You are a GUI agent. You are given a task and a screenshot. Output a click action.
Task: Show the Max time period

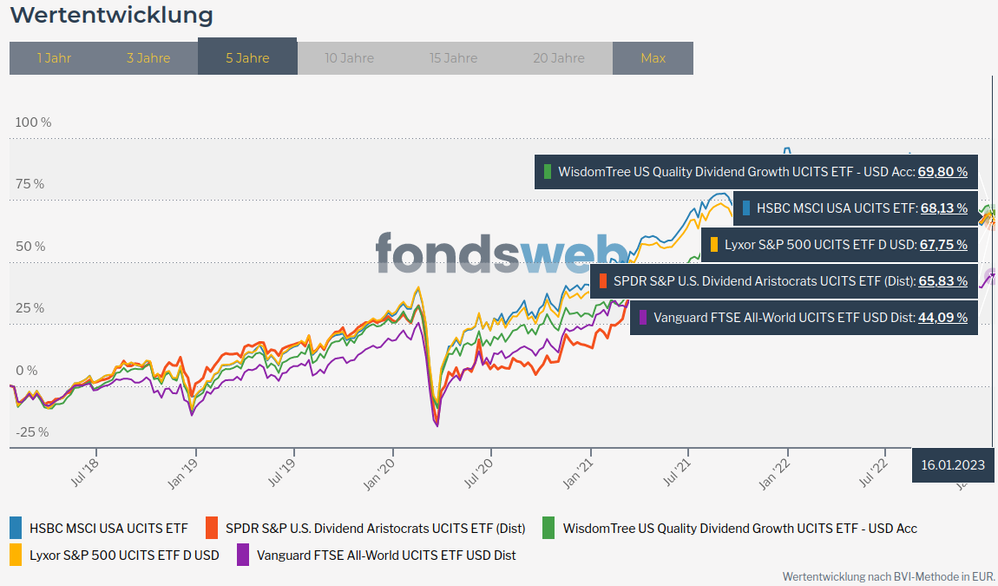click(x=652, y=58)
